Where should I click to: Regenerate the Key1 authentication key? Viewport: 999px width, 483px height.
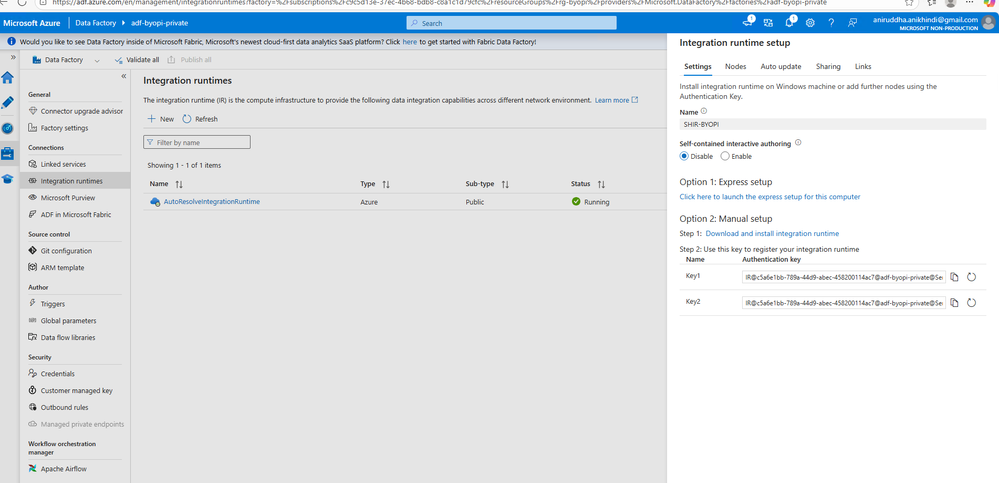pos(972,277)
